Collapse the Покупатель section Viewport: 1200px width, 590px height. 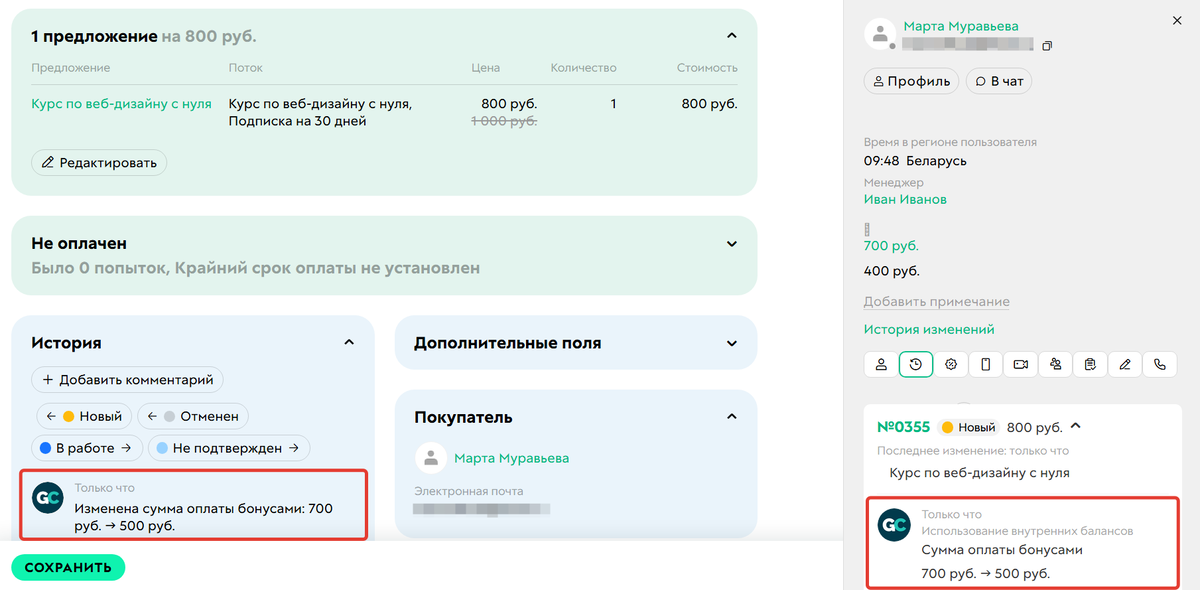pos(731,417)
